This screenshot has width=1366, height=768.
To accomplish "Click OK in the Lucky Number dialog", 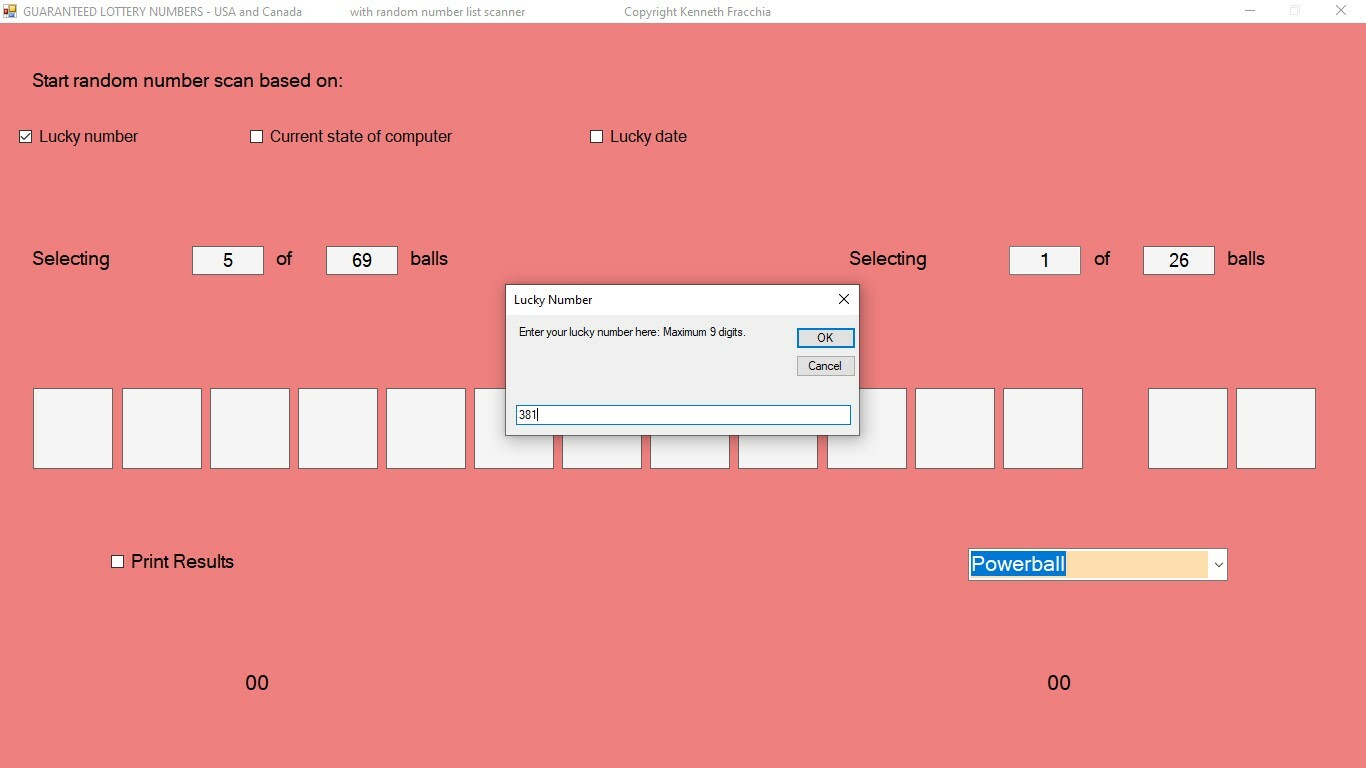I will pyautogui.click(x=825, y=338).
